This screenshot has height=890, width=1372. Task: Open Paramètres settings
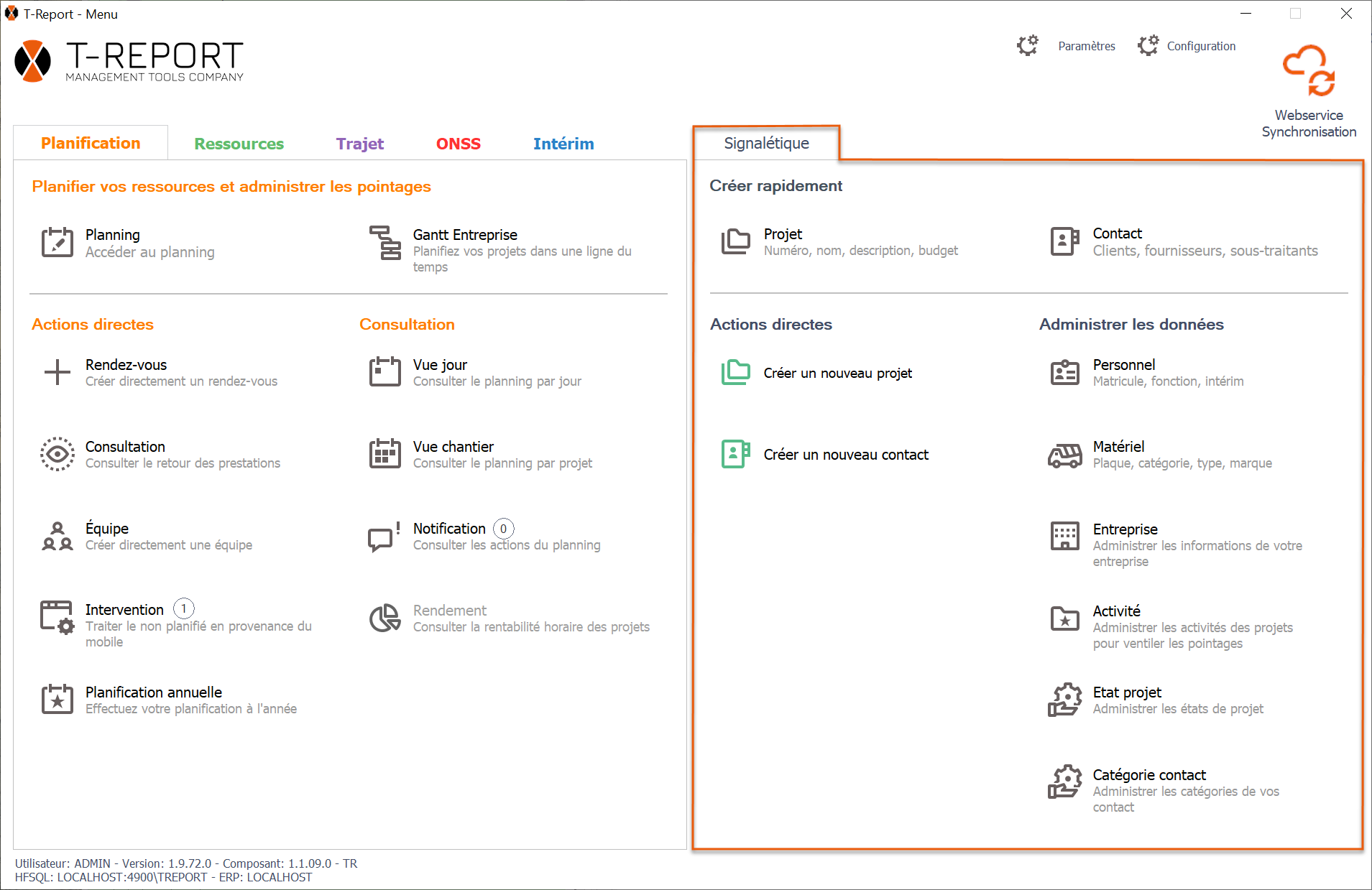(1086, 46)
